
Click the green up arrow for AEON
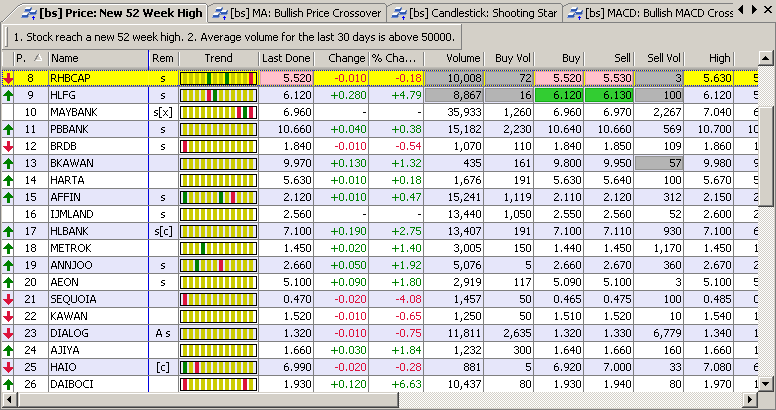(x=8, y=282)
